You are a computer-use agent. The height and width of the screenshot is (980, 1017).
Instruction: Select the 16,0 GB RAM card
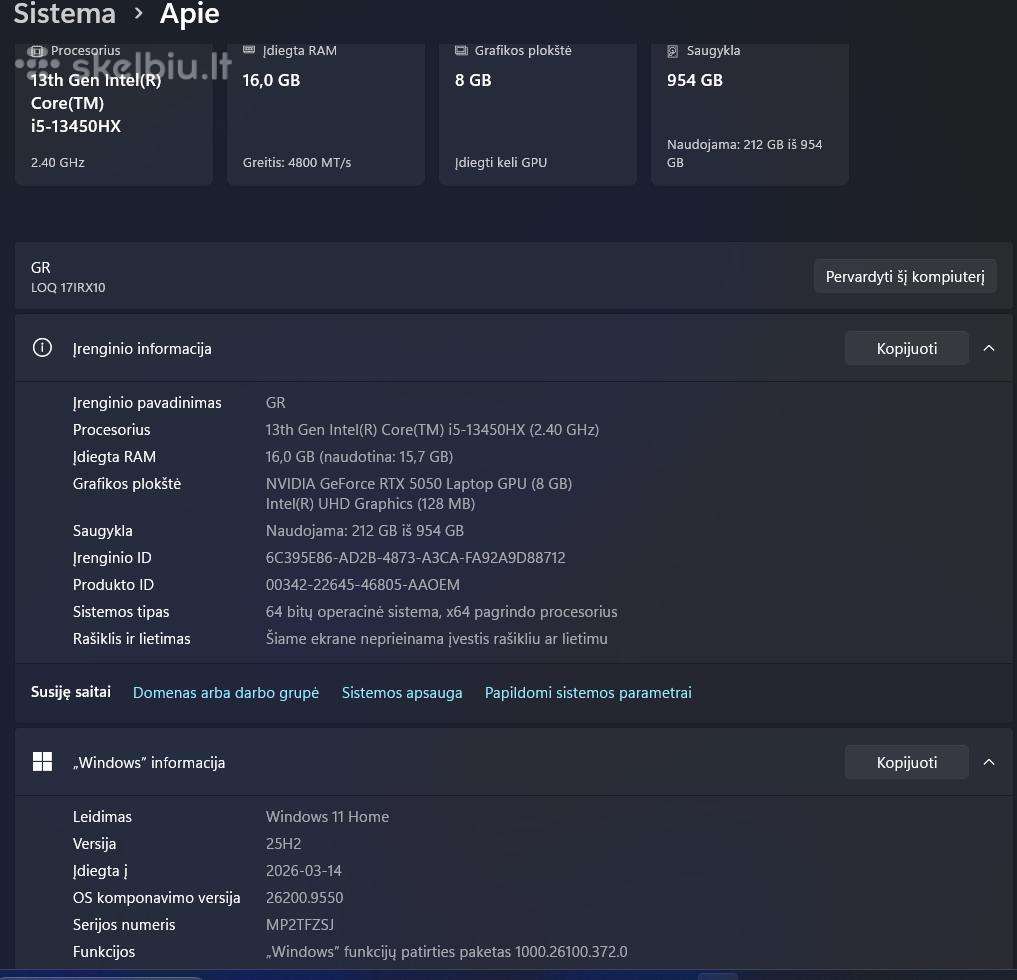tap(326, 114)
